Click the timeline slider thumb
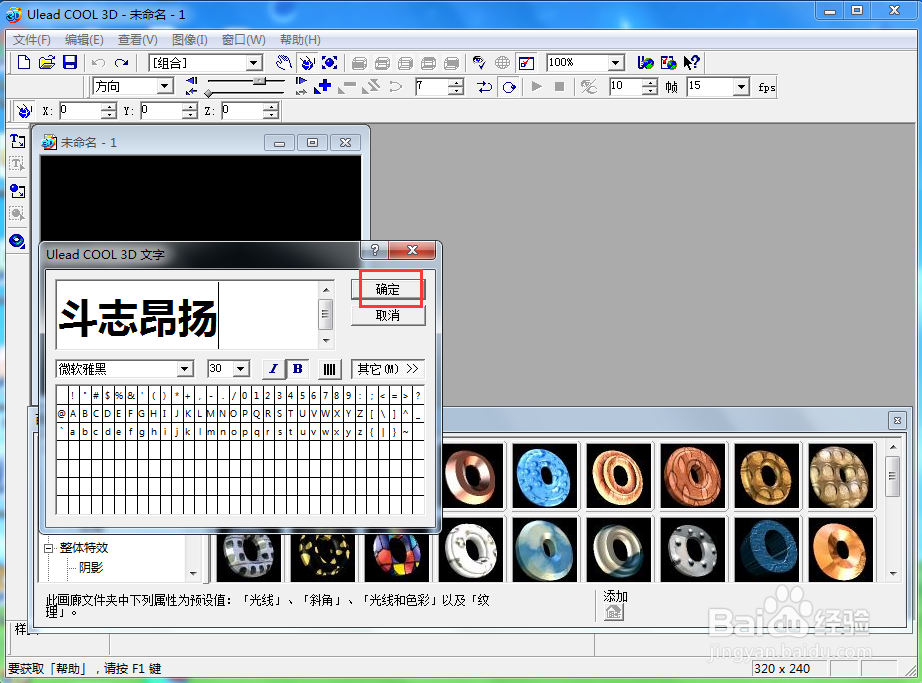 pos(259,81)
